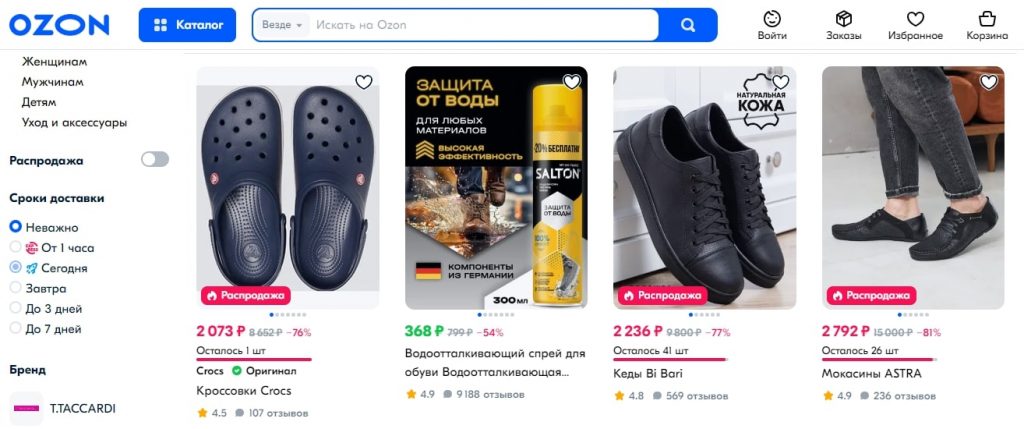Select the Завтра delivery radio button
The height and width of the screenshot is (429, 1024).
point(16,288)
